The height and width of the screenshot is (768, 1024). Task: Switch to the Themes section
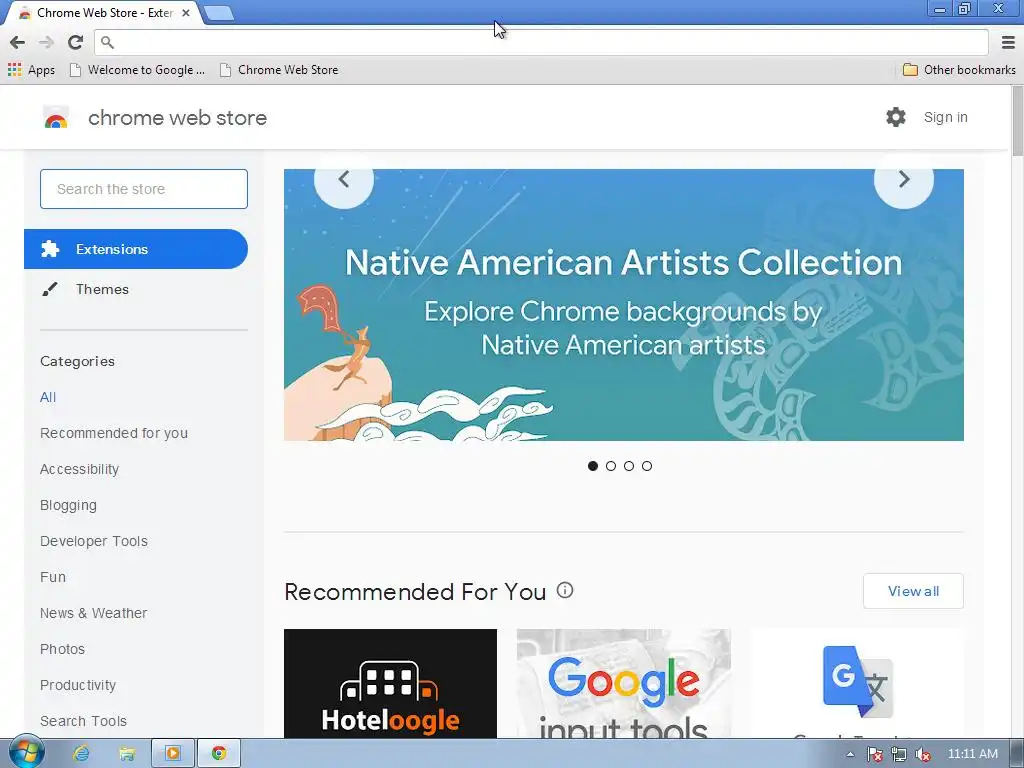102,289
